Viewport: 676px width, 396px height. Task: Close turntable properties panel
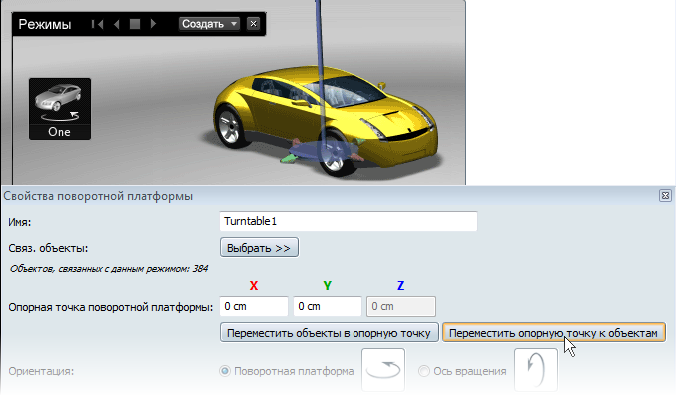click(x=665, y=196)
